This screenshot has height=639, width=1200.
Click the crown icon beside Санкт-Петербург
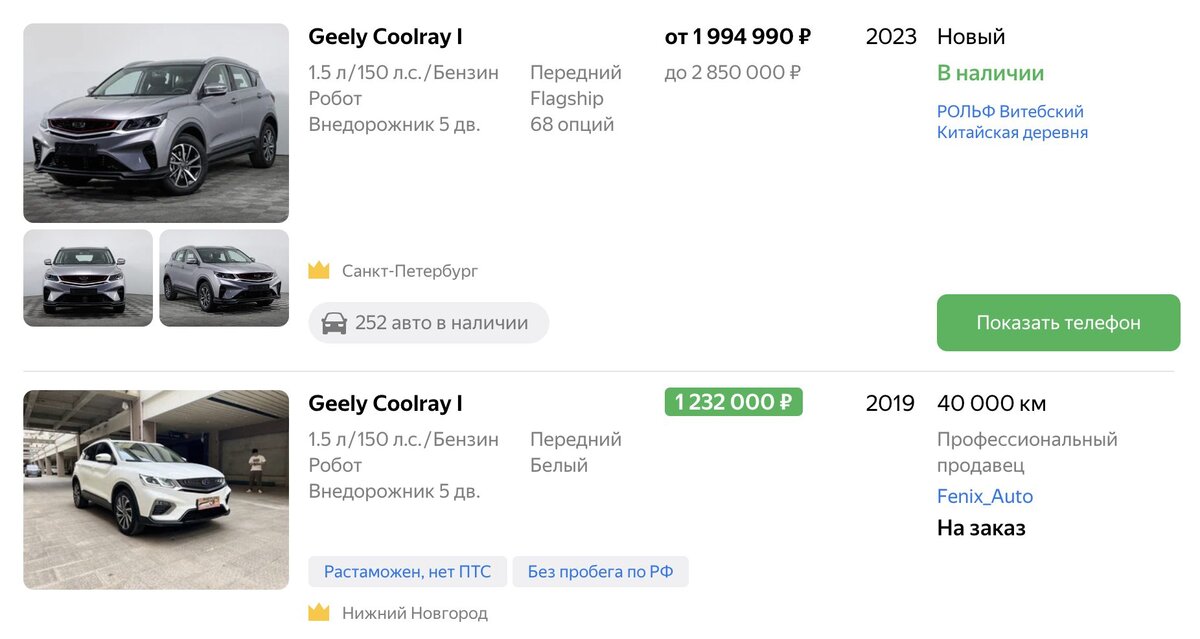point(319,271)
